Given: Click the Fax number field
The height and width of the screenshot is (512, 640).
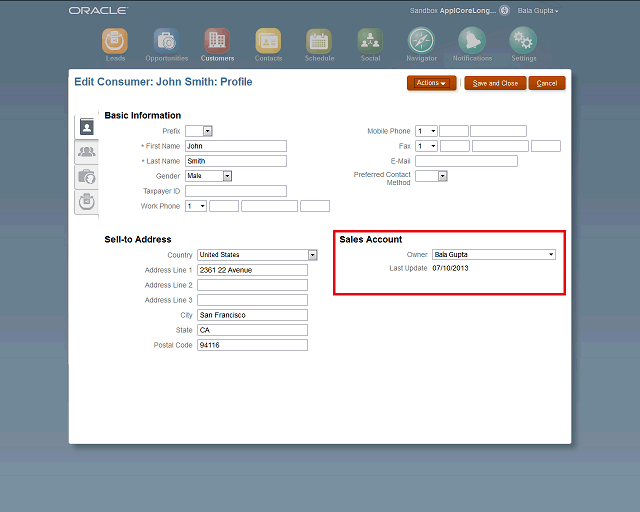Looking at the screenshot, I should [500, 146].
